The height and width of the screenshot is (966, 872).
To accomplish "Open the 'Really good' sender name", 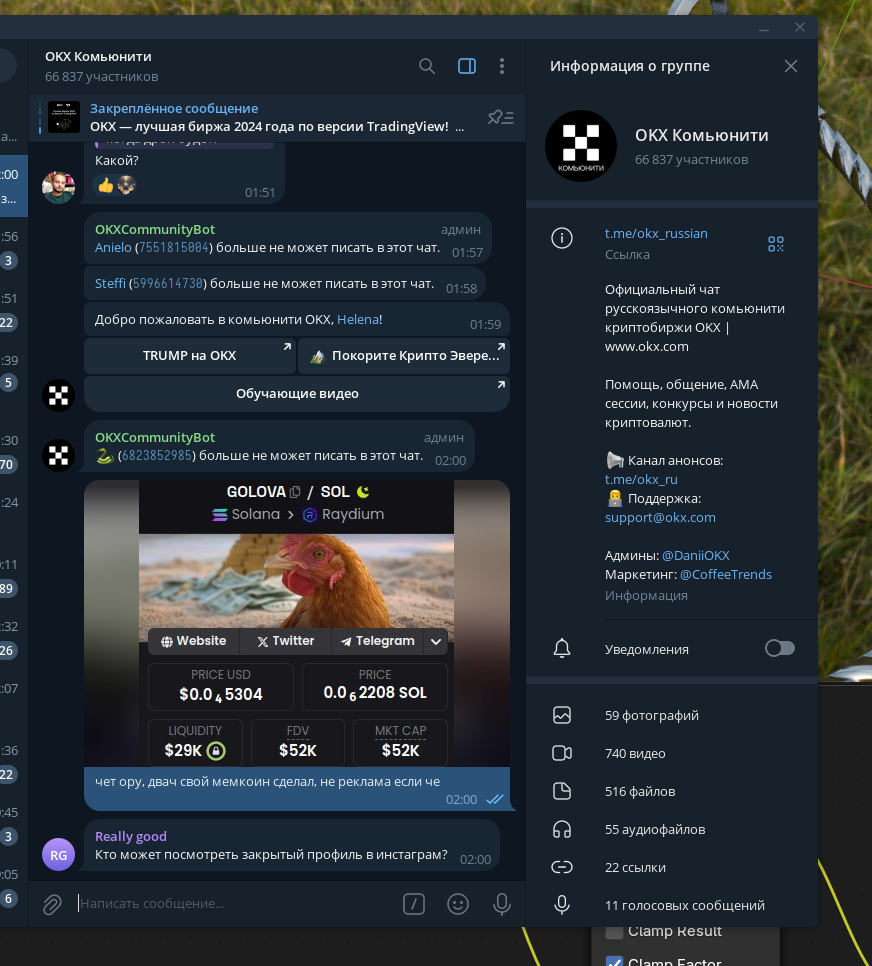I will (x=131, y=836).
